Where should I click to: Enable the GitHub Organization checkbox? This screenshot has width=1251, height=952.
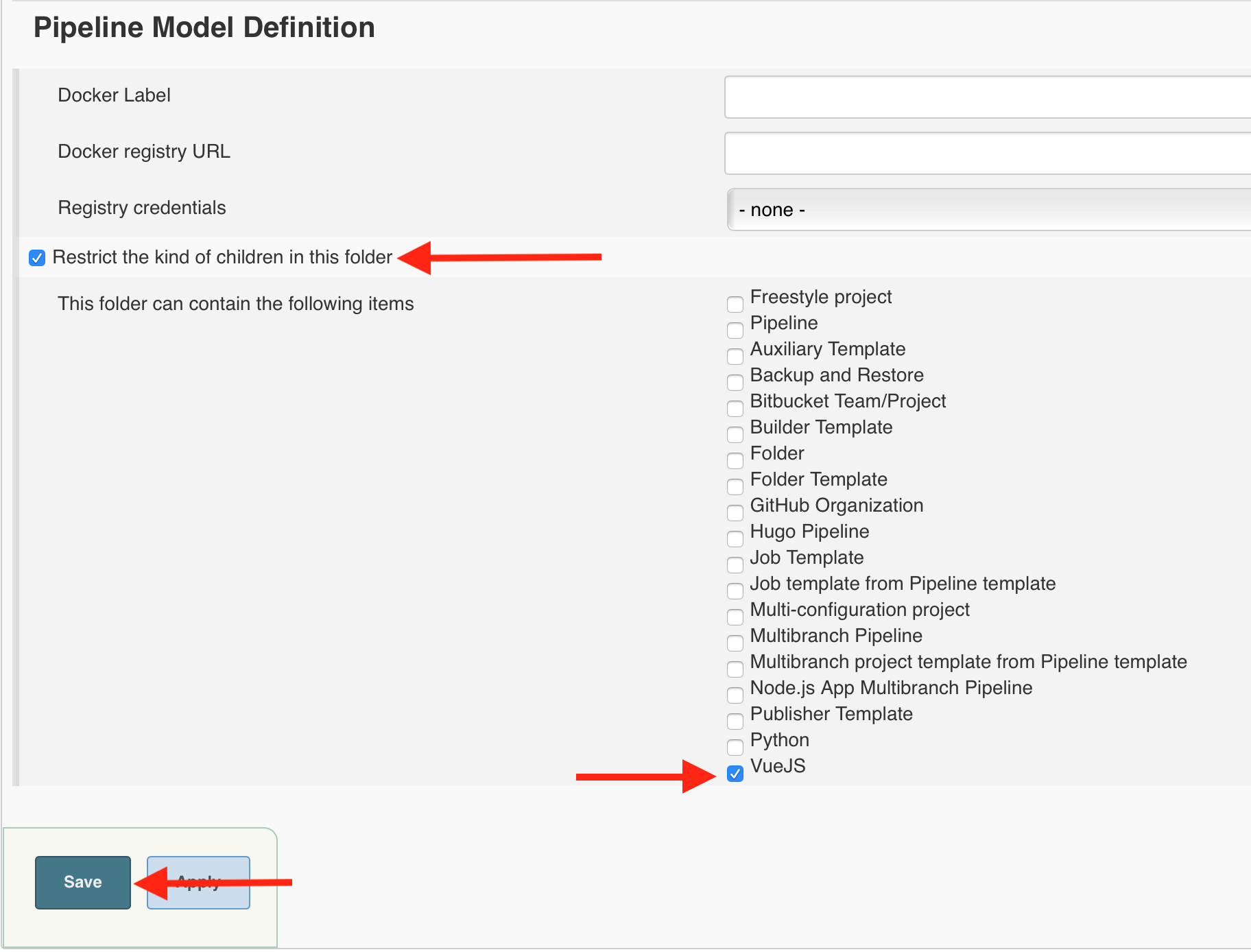click(x=735, y=512)
